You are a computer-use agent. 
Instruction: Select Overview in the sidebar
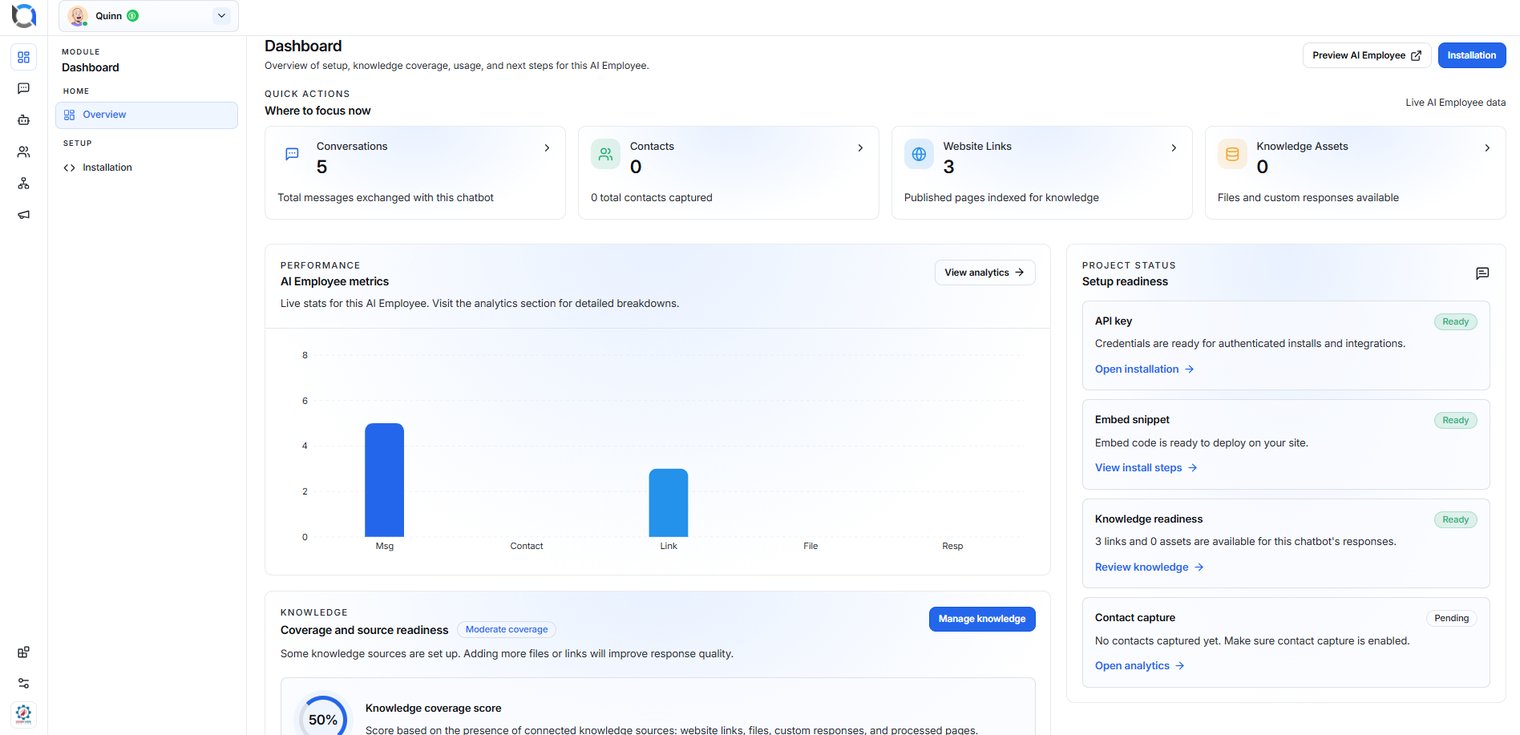click(147, 115)
